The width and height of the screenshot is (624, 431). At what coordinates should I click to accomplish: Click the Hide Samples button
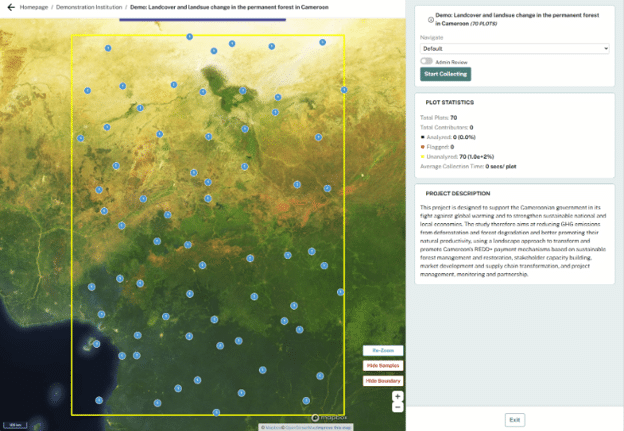tap(383, 366)
